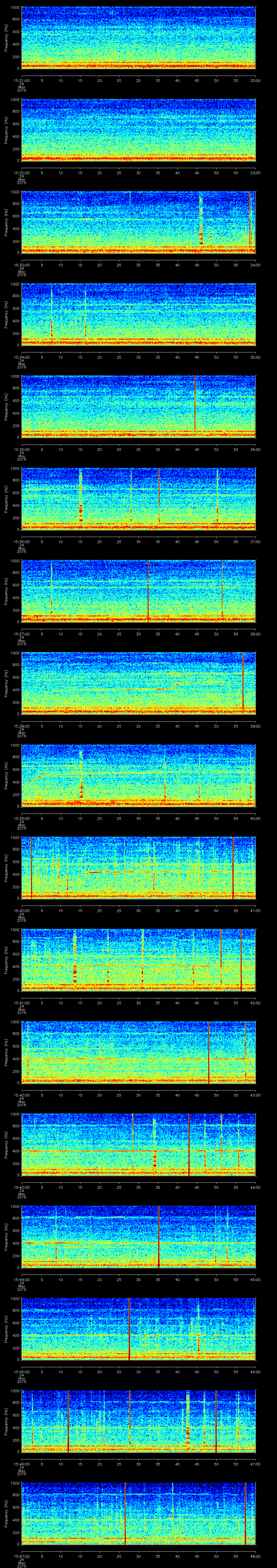Open the spectrogram panel starting at 15:37:00
The height and width of the screenshot is (1568, 277).
(x=138, y=591)
